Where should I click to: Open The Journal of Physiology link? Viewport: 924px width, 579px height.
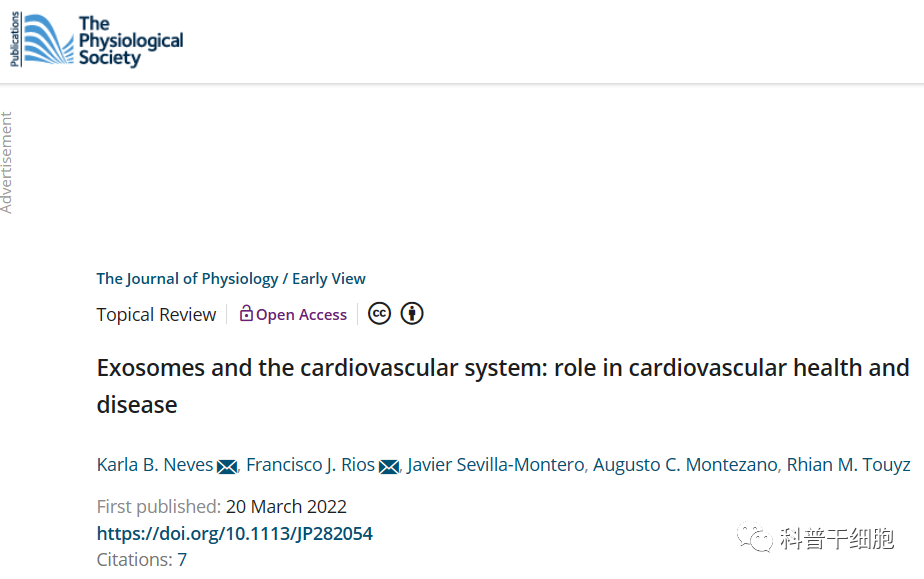188,279
